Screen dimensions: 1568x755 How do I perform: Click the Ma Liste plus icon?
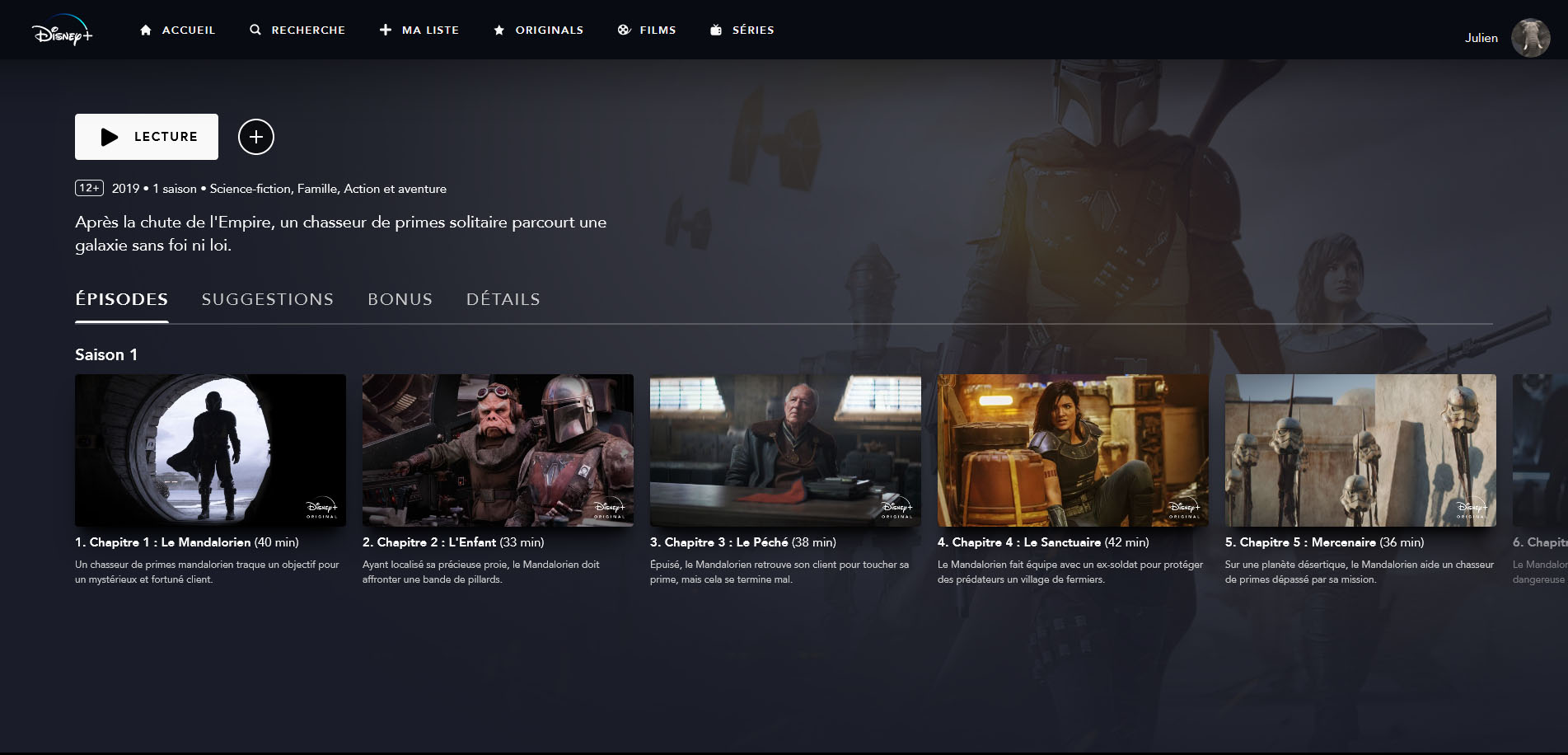(x=386, y=30)
